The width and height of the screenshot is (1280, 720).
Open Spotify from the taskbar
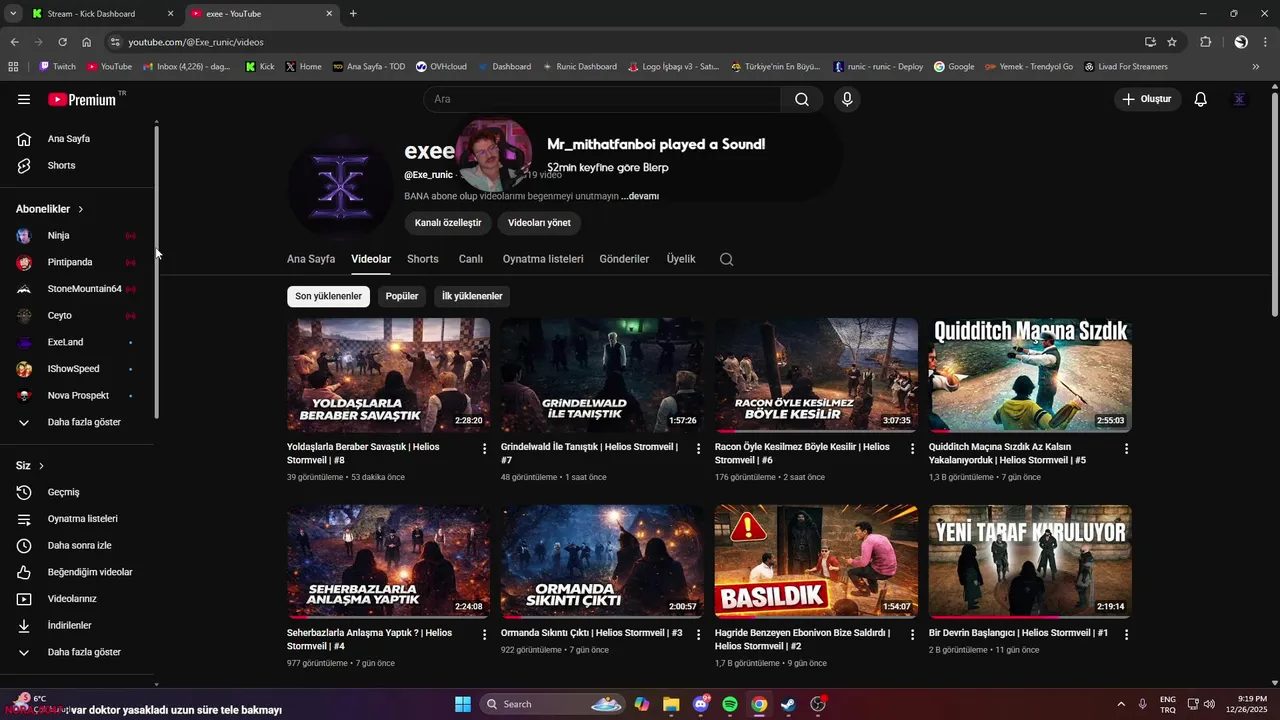[x=730, y=704]
